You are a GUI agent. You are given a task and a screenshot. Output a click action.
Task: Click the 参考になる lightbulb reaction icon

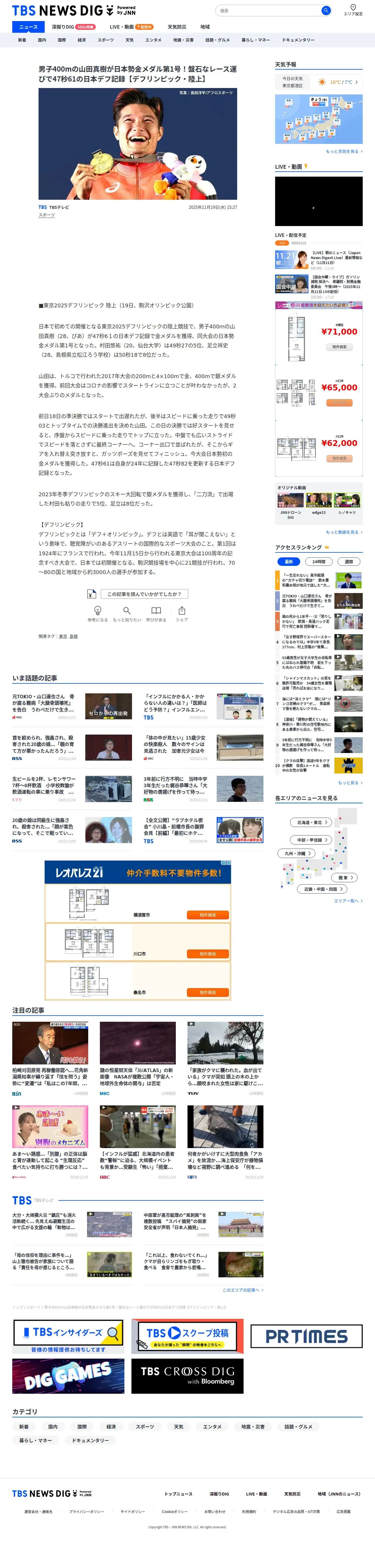point(97,611)
